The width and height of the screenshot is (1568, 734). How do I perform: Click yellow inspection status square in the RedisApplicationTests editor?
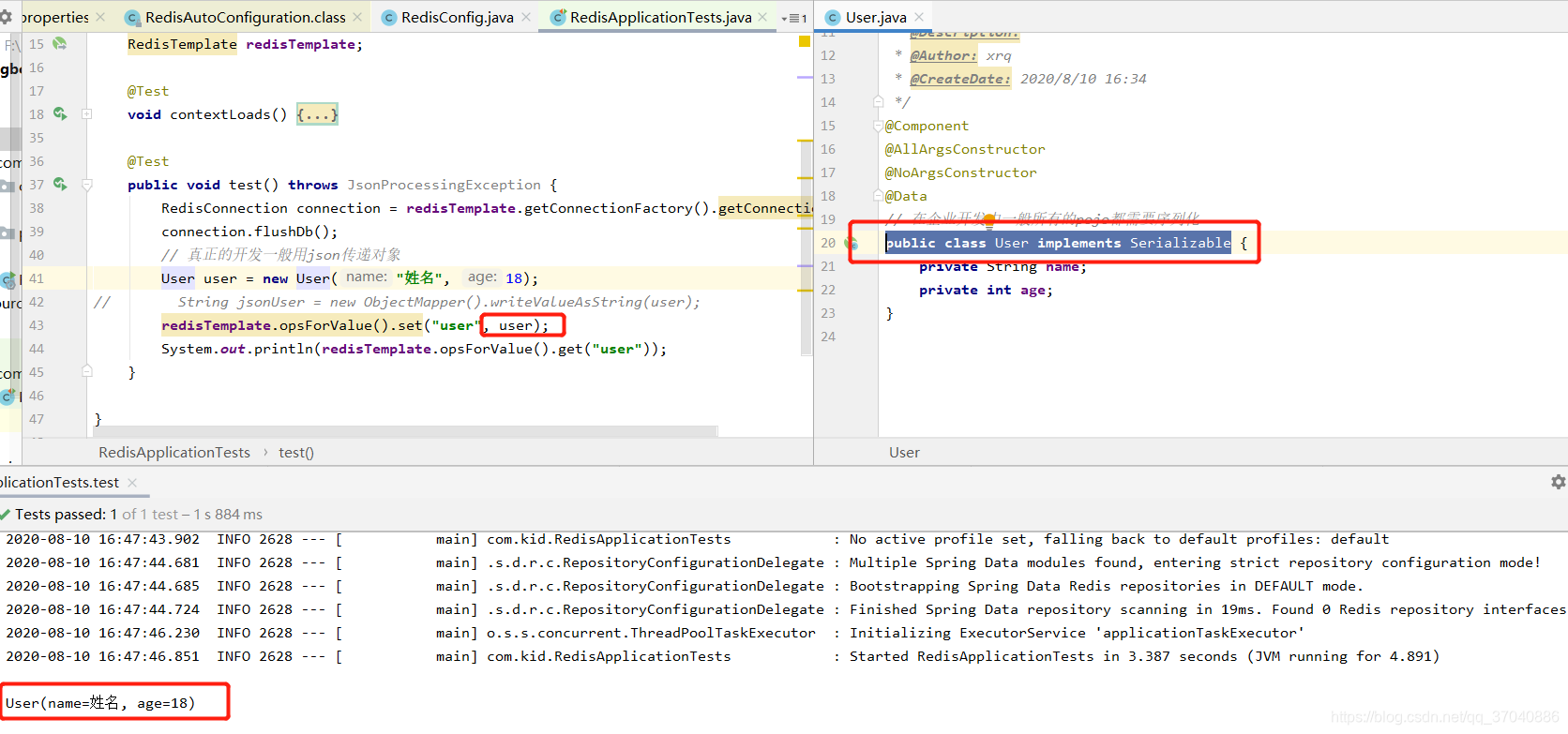point(804,41)
